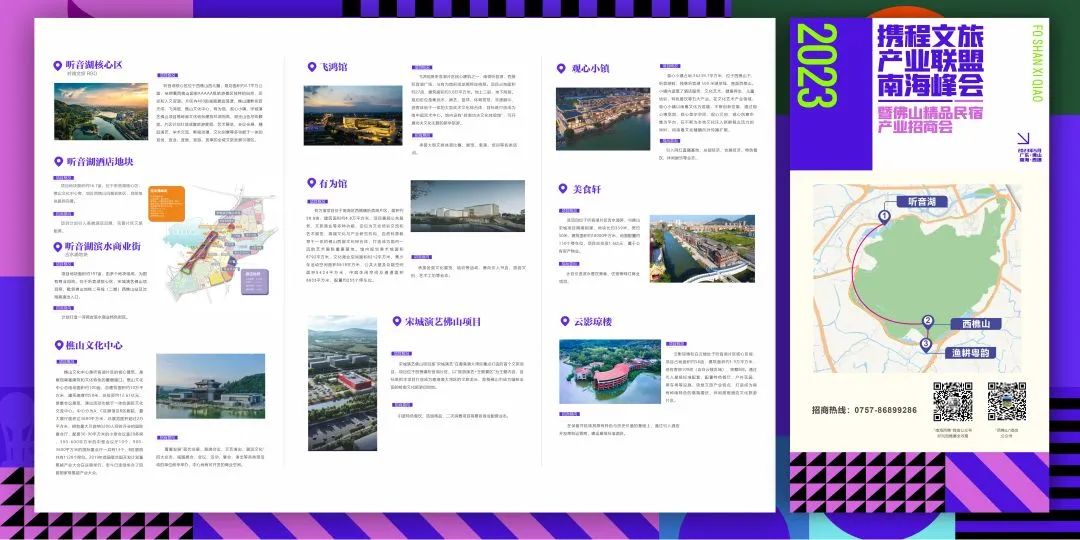
Task: Click the 听音湖滨水商业街 heading
Action: [103, 246]
